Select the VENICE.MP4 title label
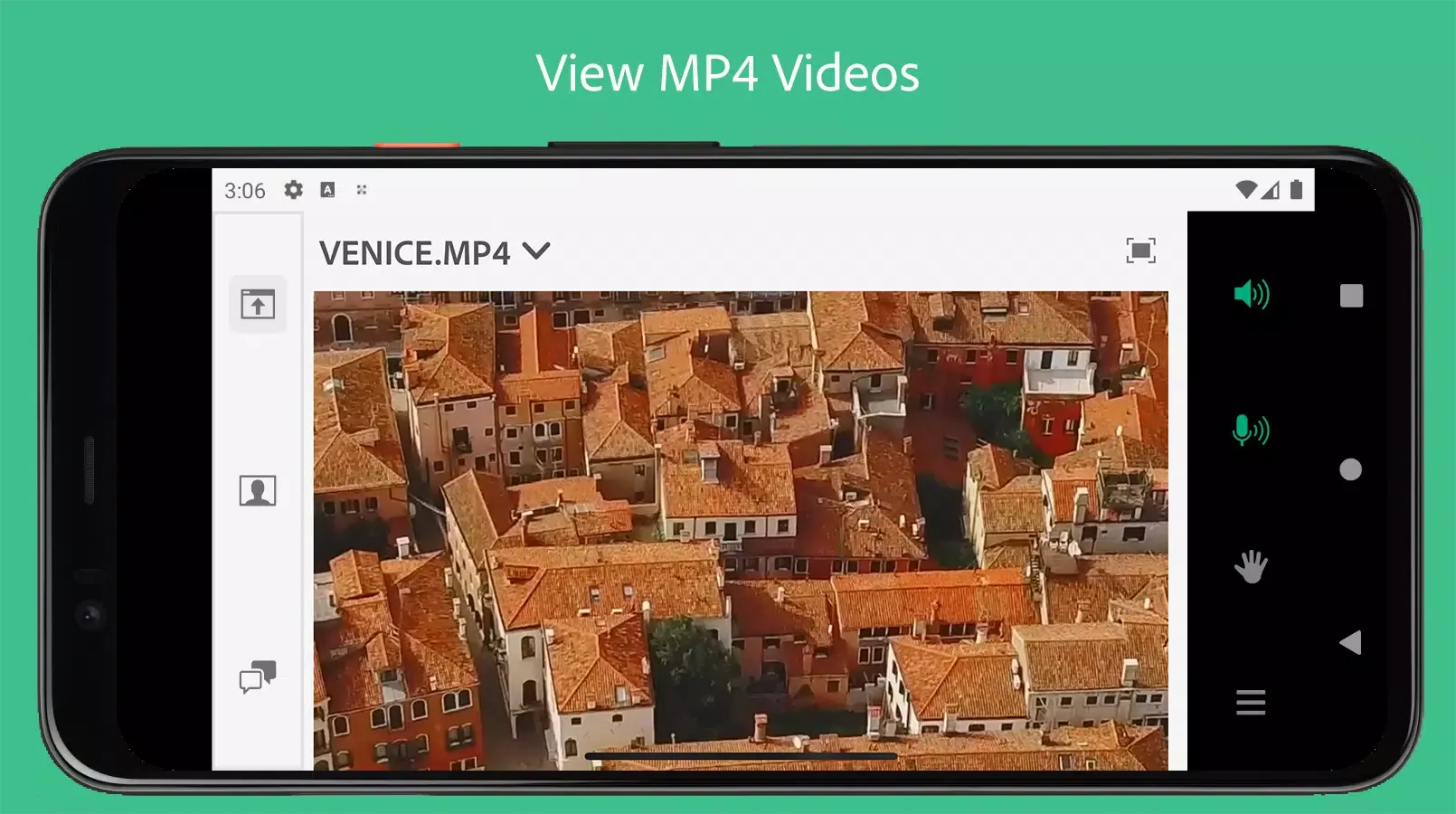The width and height of the screenshot is (1456, 814). (418, 252)
